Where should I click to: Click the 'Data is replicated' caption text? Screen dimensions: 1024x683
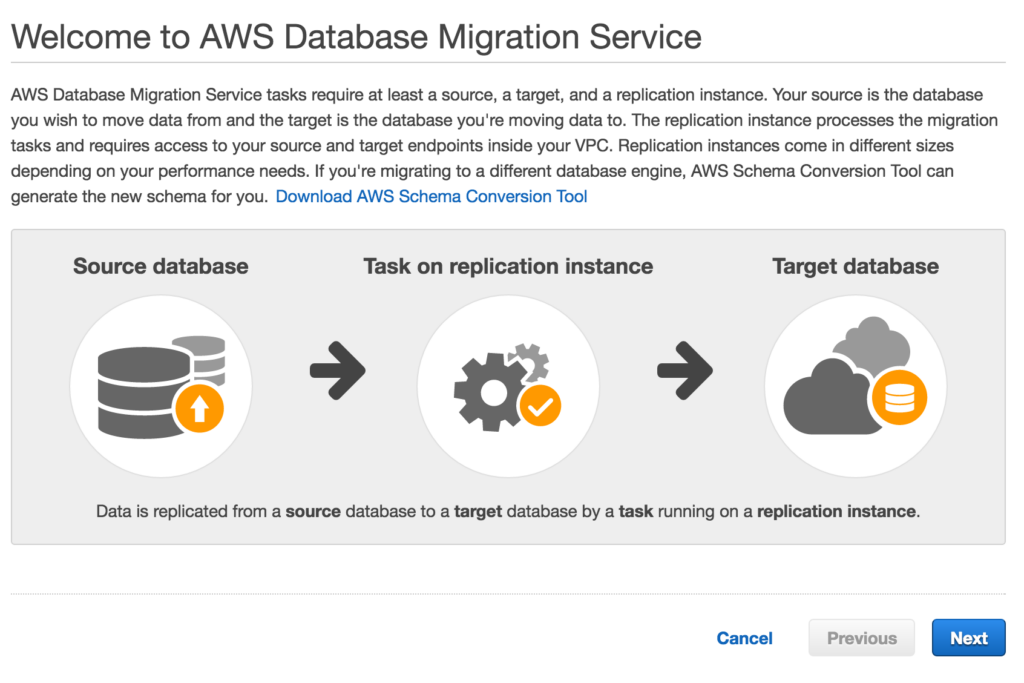(x=508, y=511)
